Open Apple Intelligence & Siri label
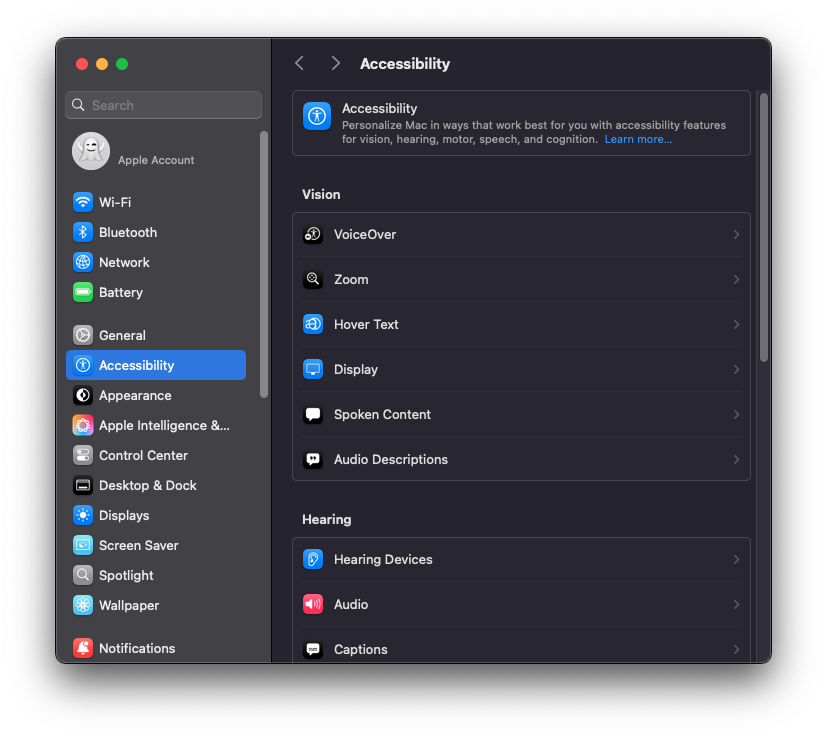The image size is (827, 737). (x=165, y=425)
